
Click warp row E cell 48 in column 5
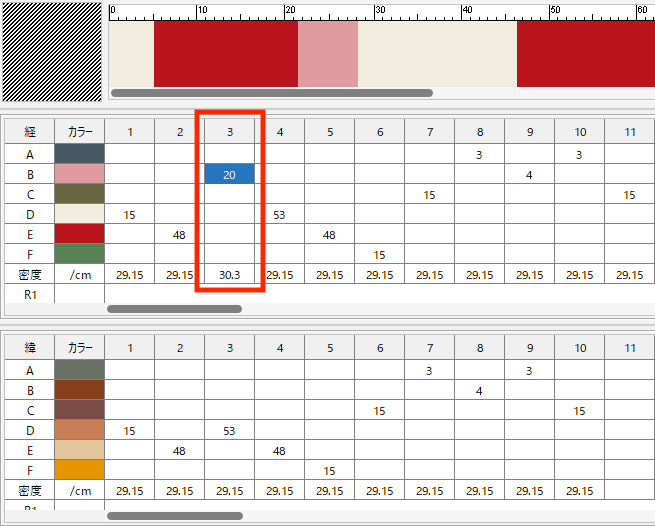coord(330,234)
